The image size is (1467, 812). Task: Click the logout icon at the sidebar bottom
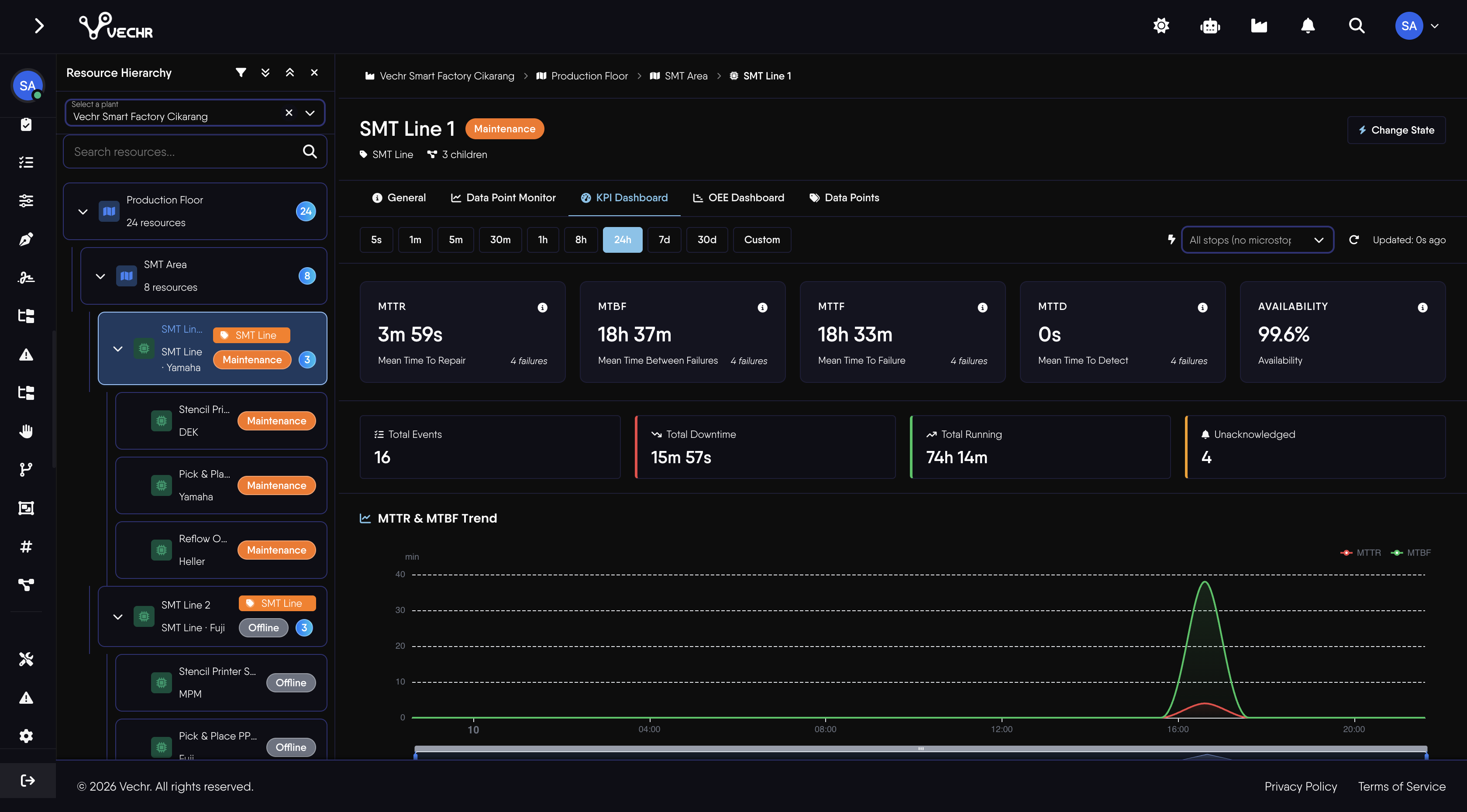point(28,780)
